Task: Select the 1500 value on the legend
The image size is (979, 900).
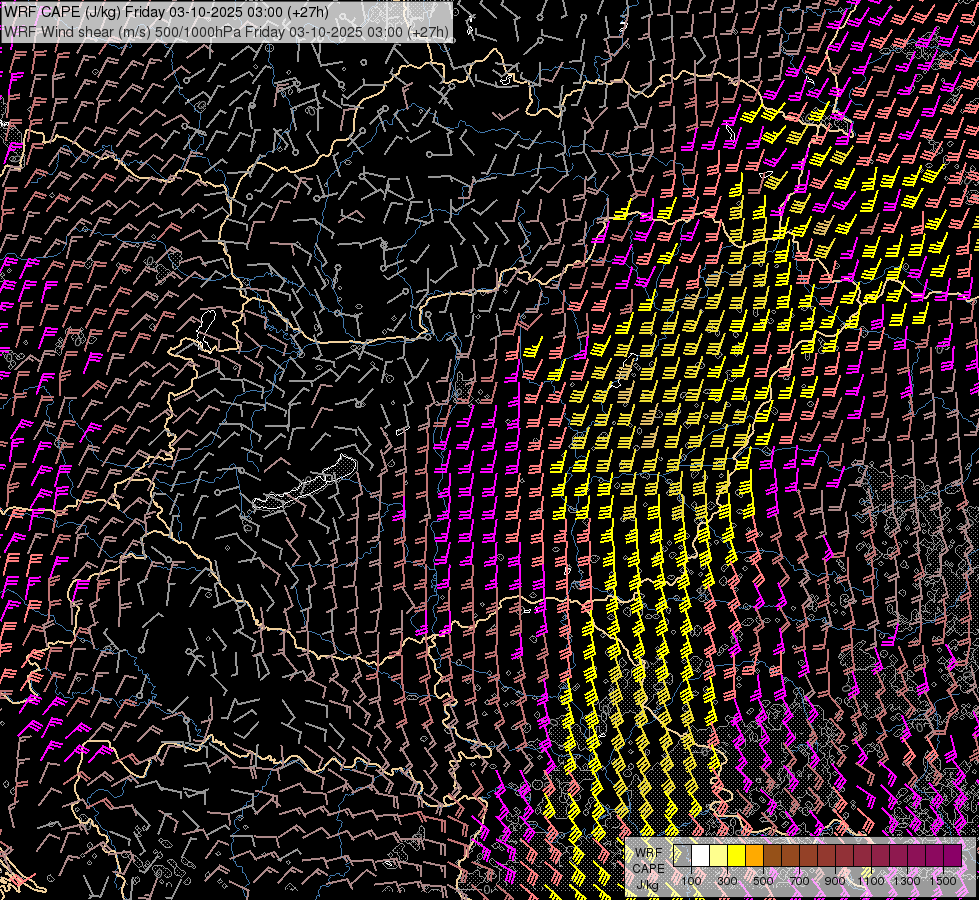Action: 943,881
